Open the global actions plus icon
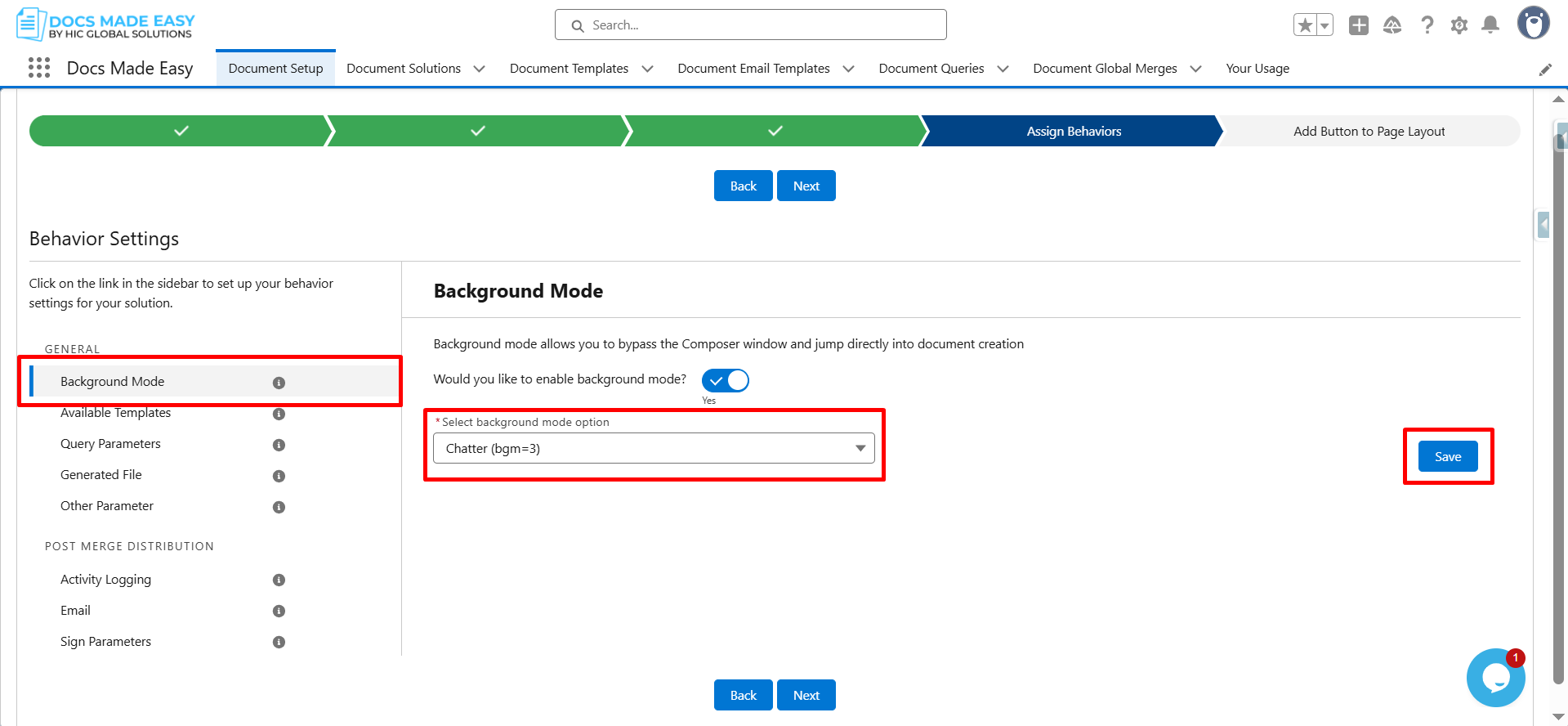The height and width of the screenshot is (726, 1568). 1359,25
